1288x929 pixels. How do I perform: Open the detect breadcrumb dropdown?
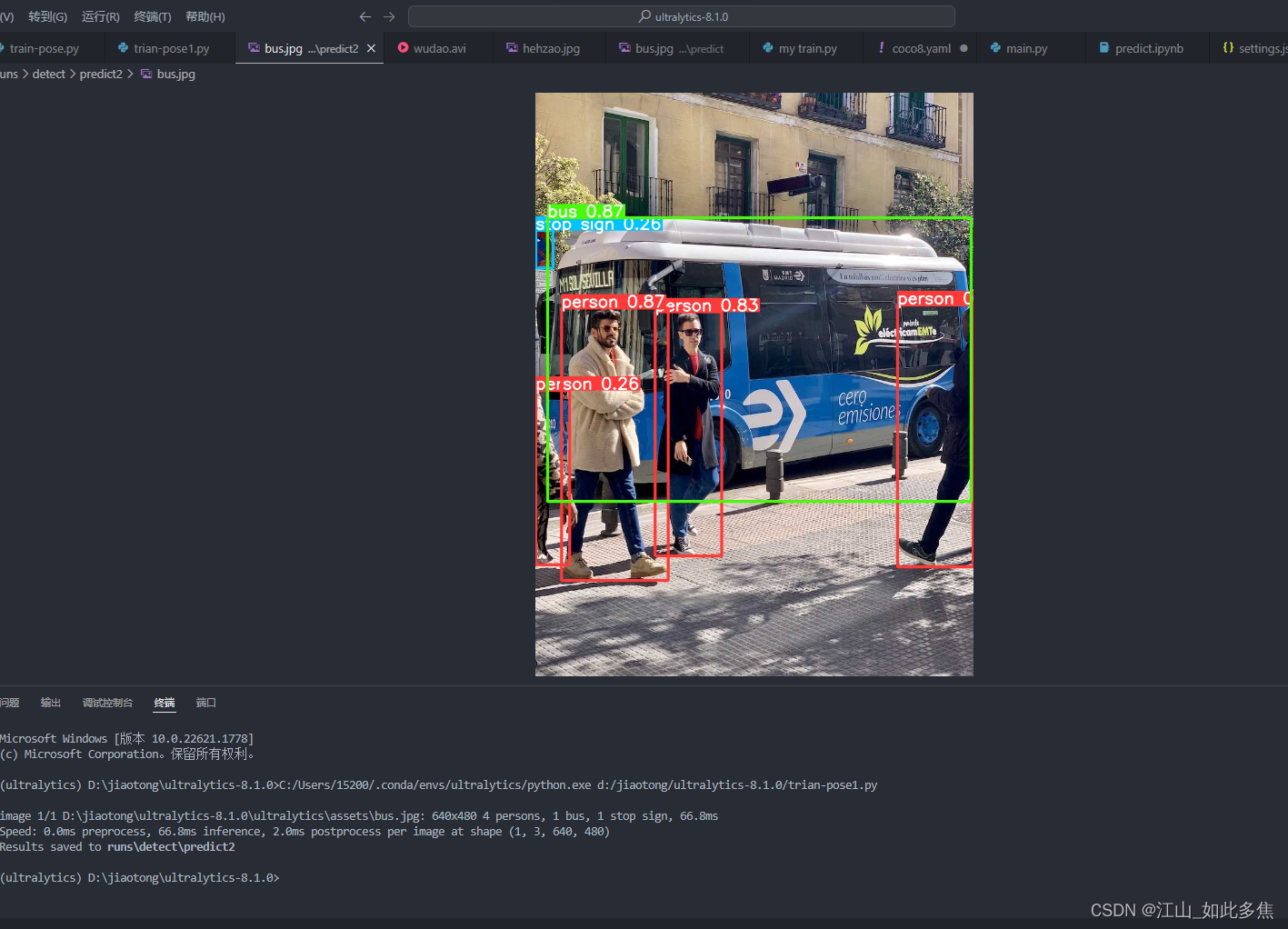pos(48,74)
